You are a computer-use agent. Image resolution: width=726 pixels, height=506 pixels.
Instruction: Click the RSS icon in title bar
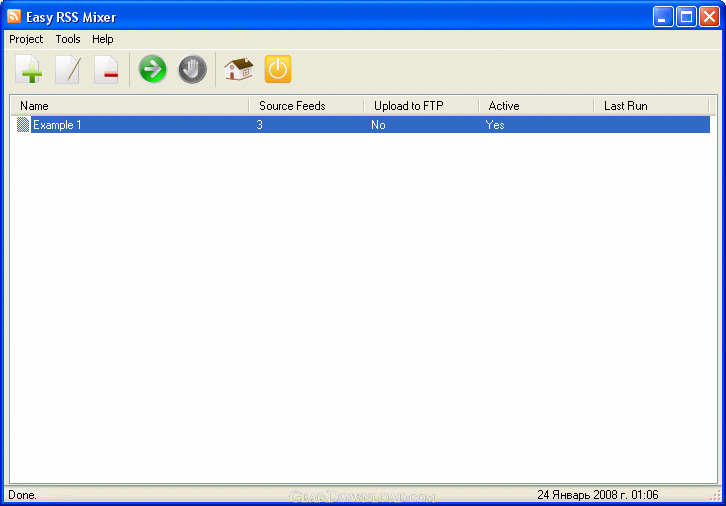point(14,16)
